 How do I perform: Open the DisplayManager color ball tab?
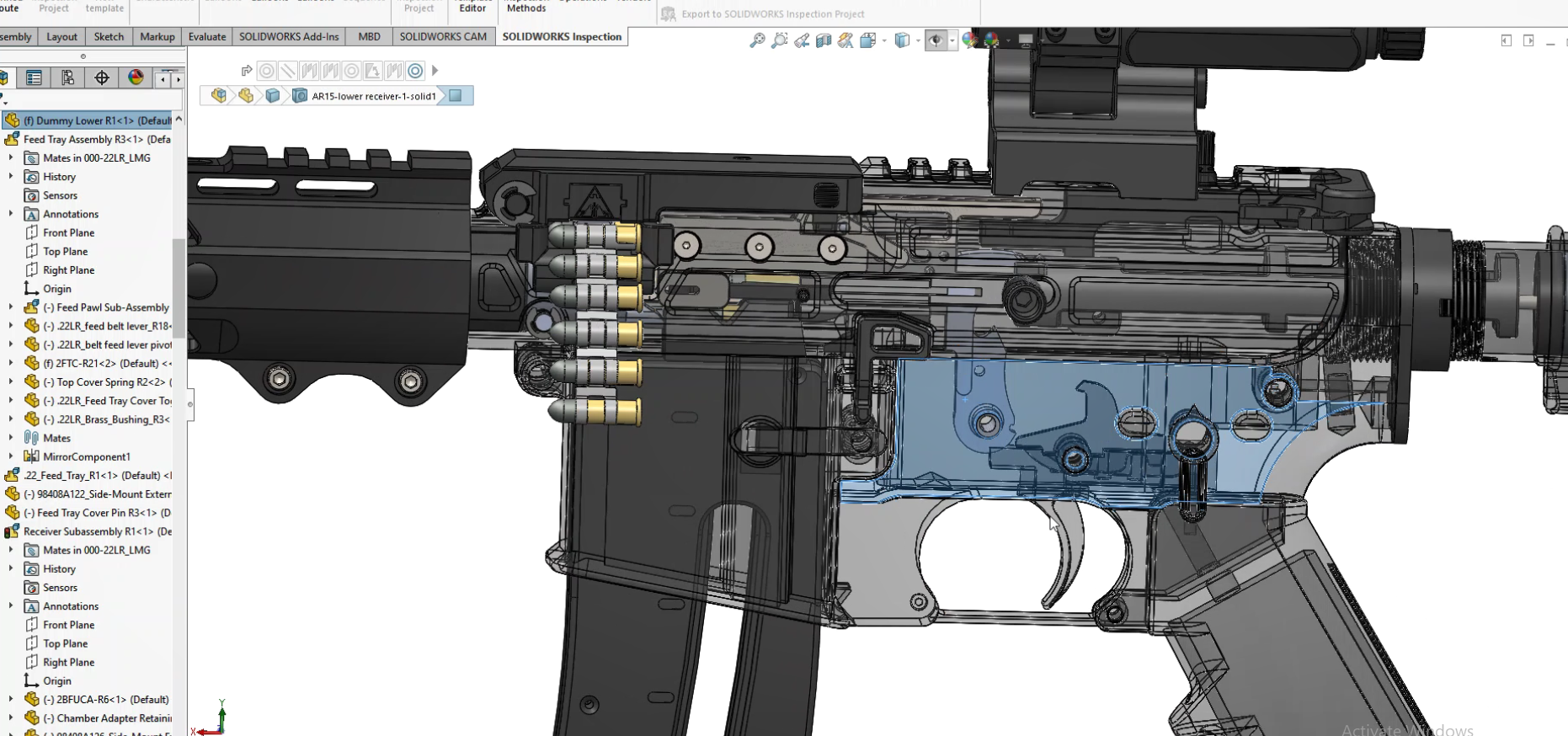click(x=136, y=78)
